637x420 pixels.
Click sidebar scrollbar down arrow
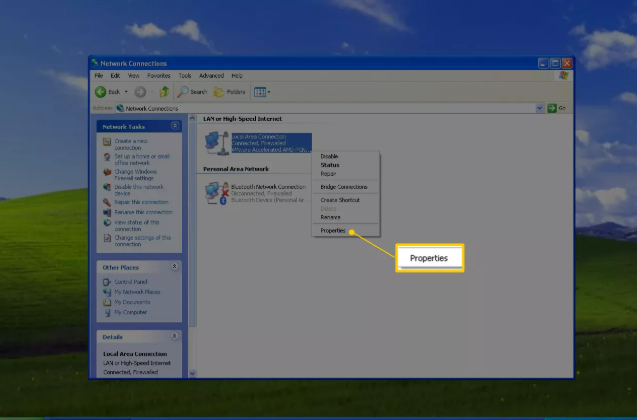click(193, 373)
